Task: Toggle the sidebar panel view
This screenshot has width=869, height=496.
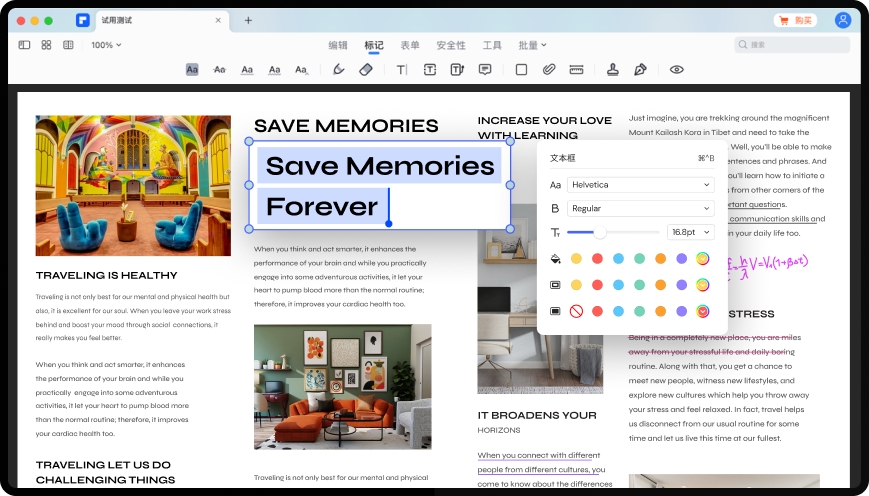Action: coord(24,45)
